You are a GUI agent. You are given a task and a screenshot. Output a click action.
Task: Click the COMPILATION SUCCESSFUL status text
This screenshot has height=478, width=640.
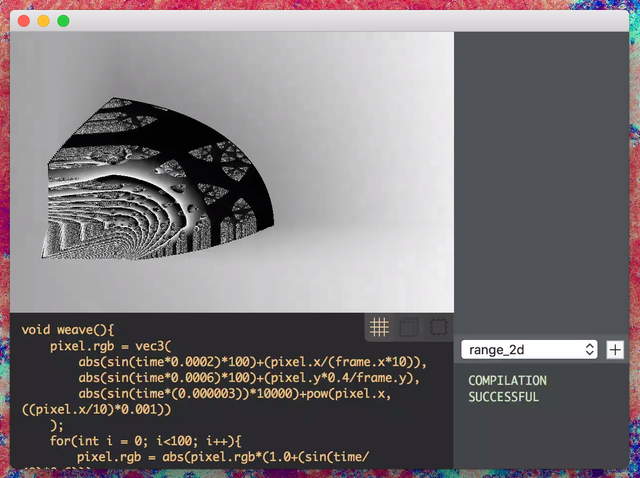tap(507, 389)
